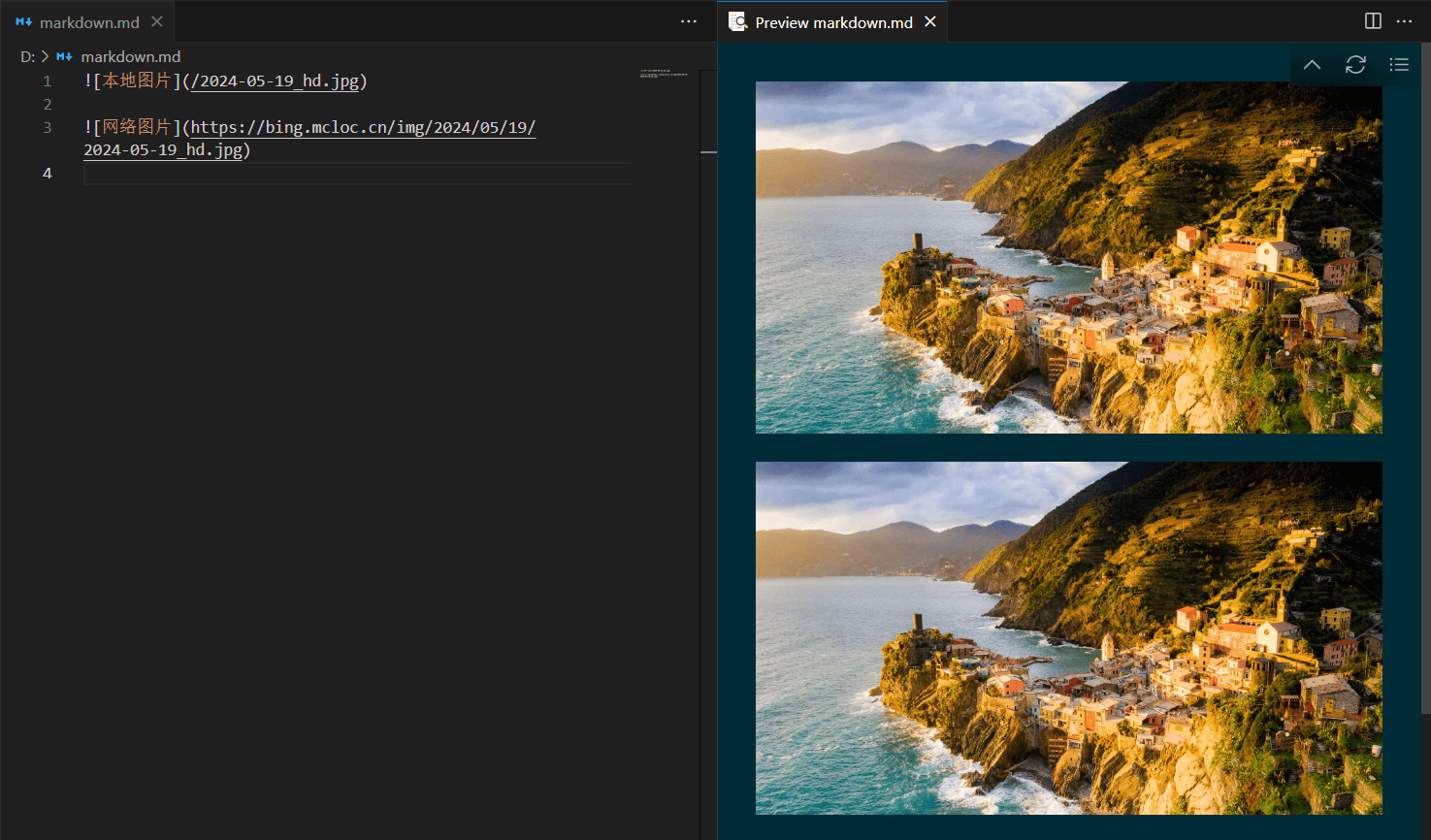The height and width of the screenshot is (840, 1431).
Task: Select the Preview markdown.md tab
Action: coord(833,22)
